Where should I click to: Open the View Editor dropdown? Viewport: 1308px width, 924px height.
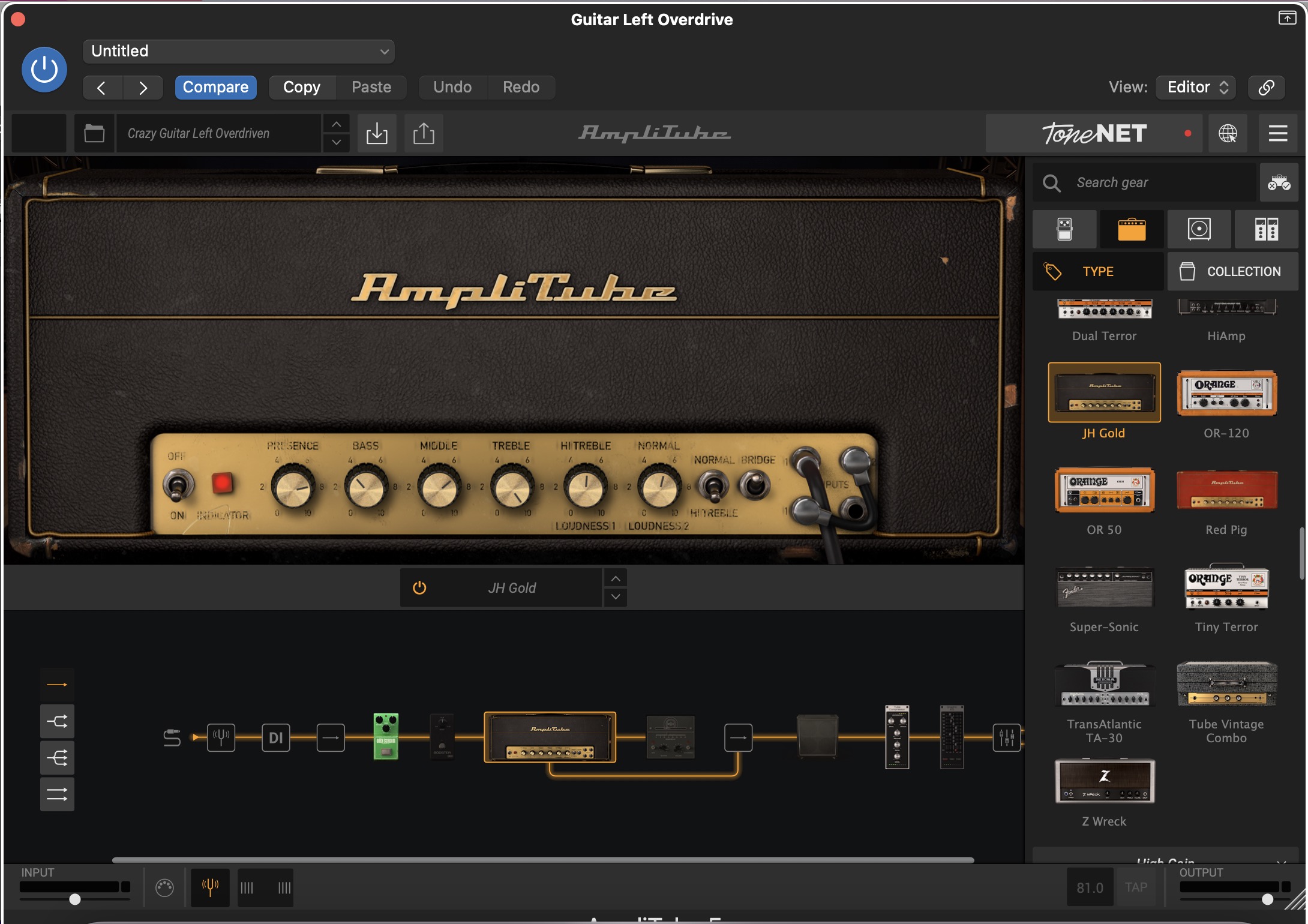(x=1195, y=88)
